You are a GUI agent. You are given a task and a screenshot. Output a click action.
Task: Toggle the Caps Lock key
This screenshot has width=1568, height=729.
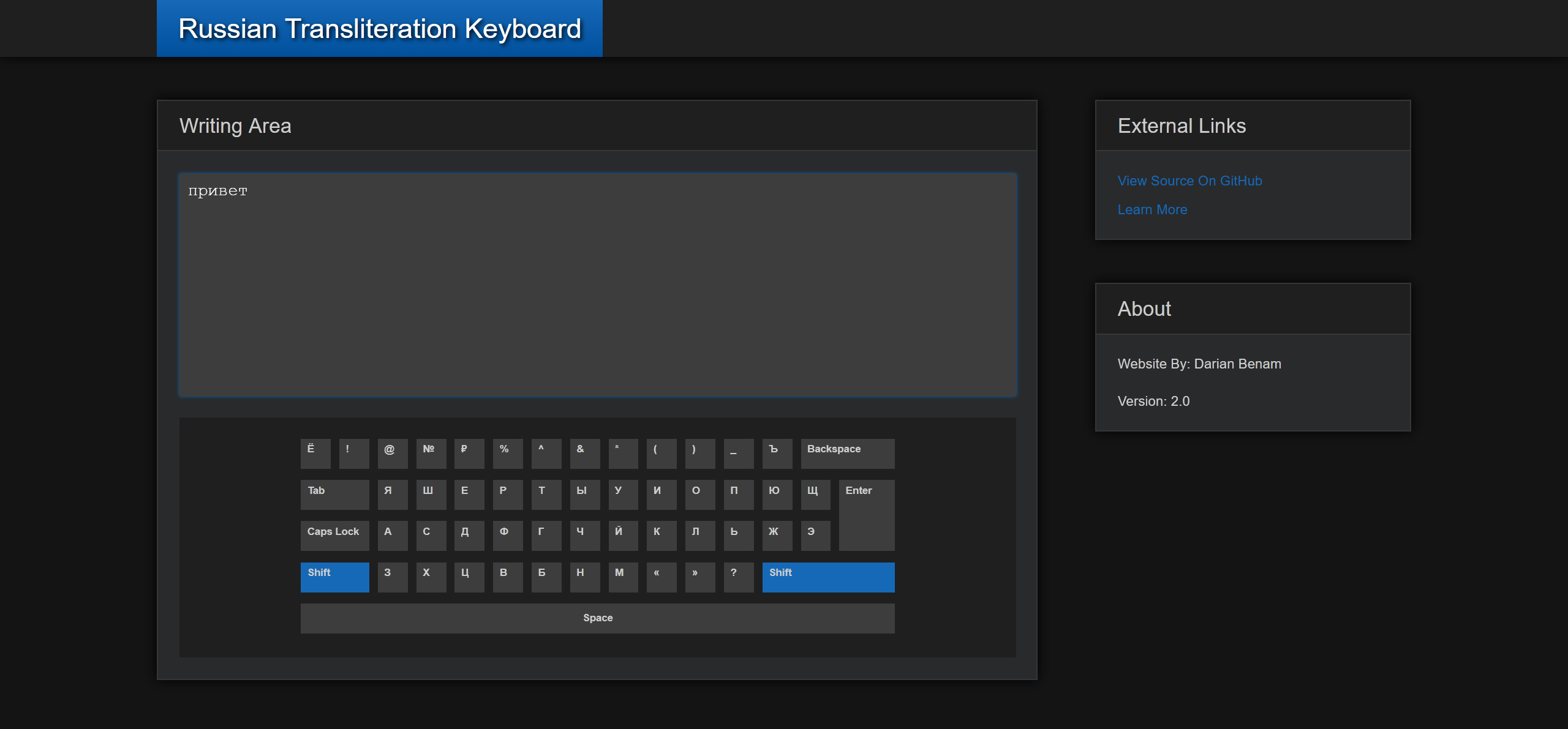(x=334, y=535)
